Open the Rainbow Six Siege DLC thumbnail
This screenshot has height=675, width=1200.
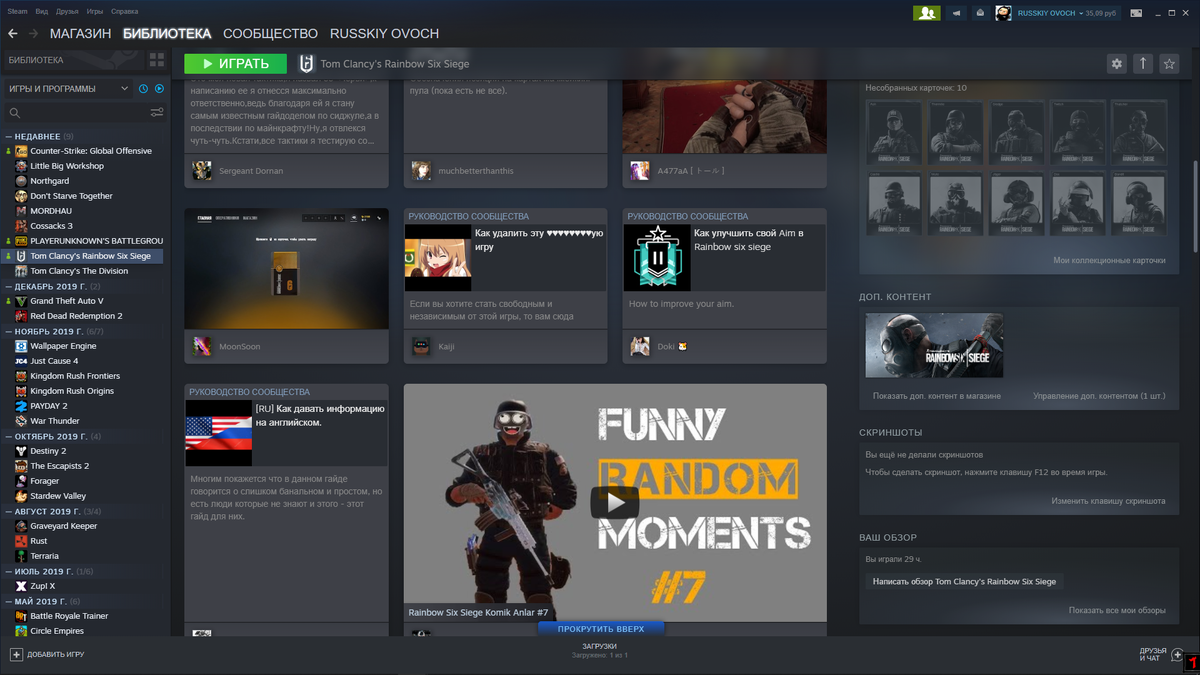(934, 345)
